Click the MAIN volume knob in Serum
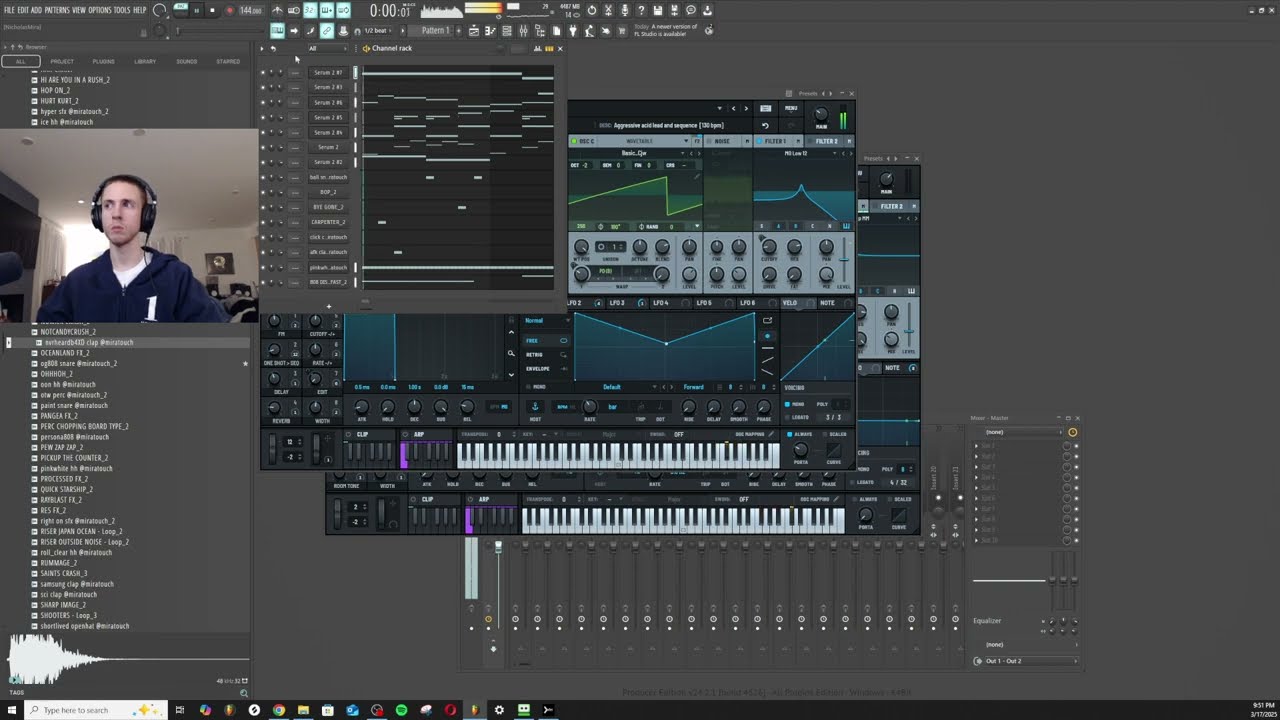The width and height of the screenshot is (1280, 720). (x=821, y=114)
